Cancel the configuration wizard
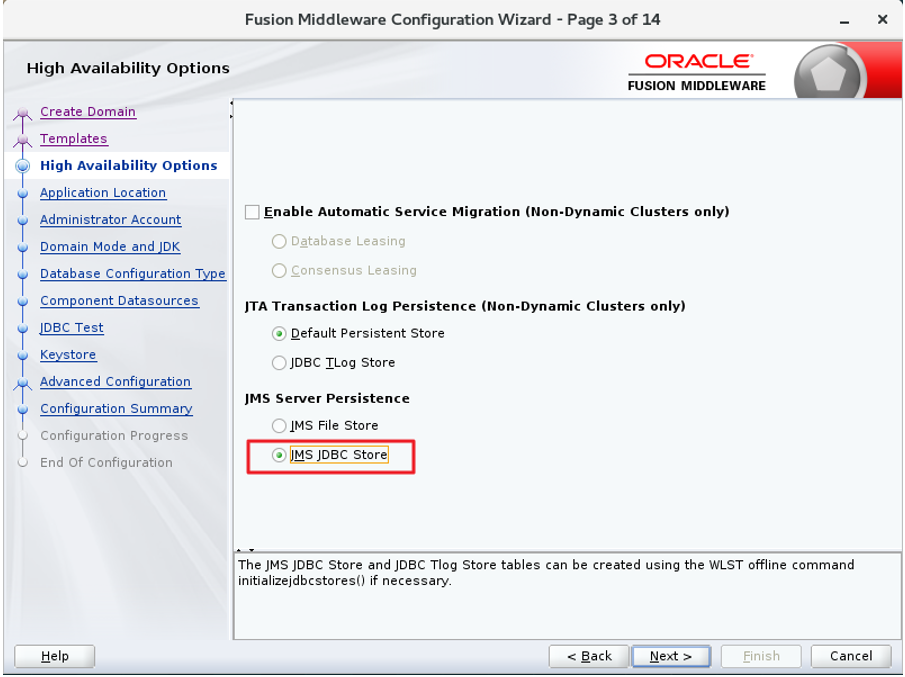Viewport: 905px width, 677px height. click(851, 656)
